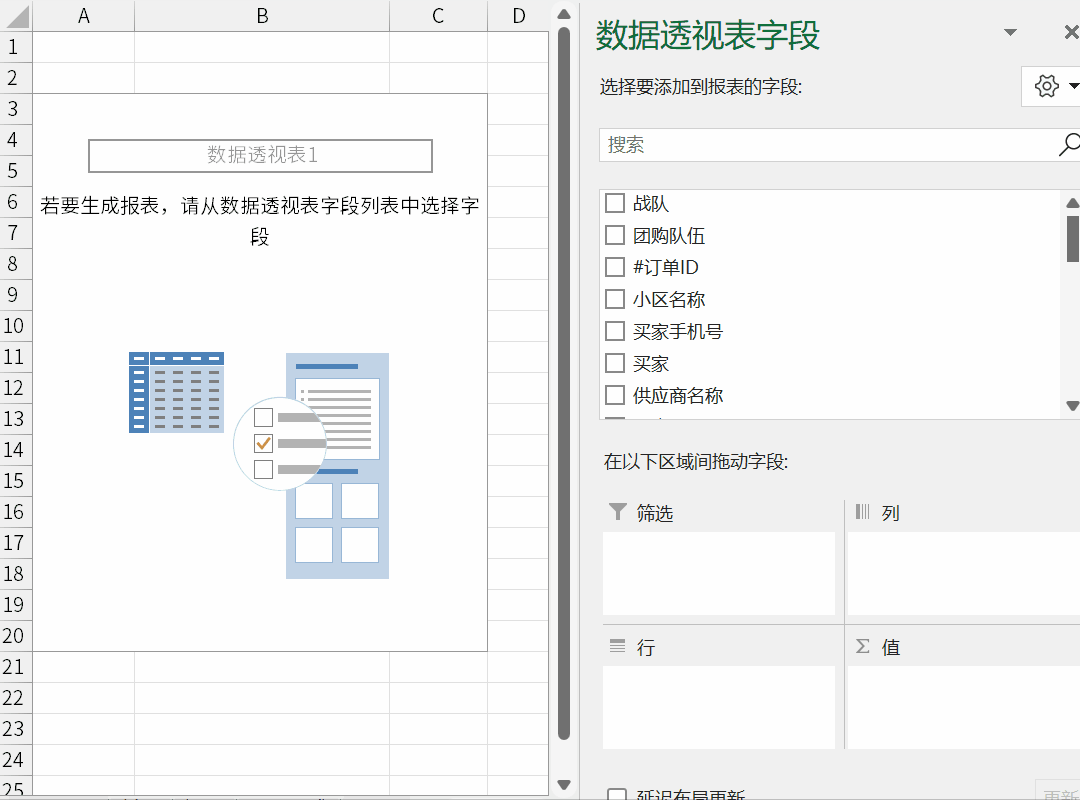Click the 小区名称 field label
Screen dimensions: 1080x800
point(669,300)
